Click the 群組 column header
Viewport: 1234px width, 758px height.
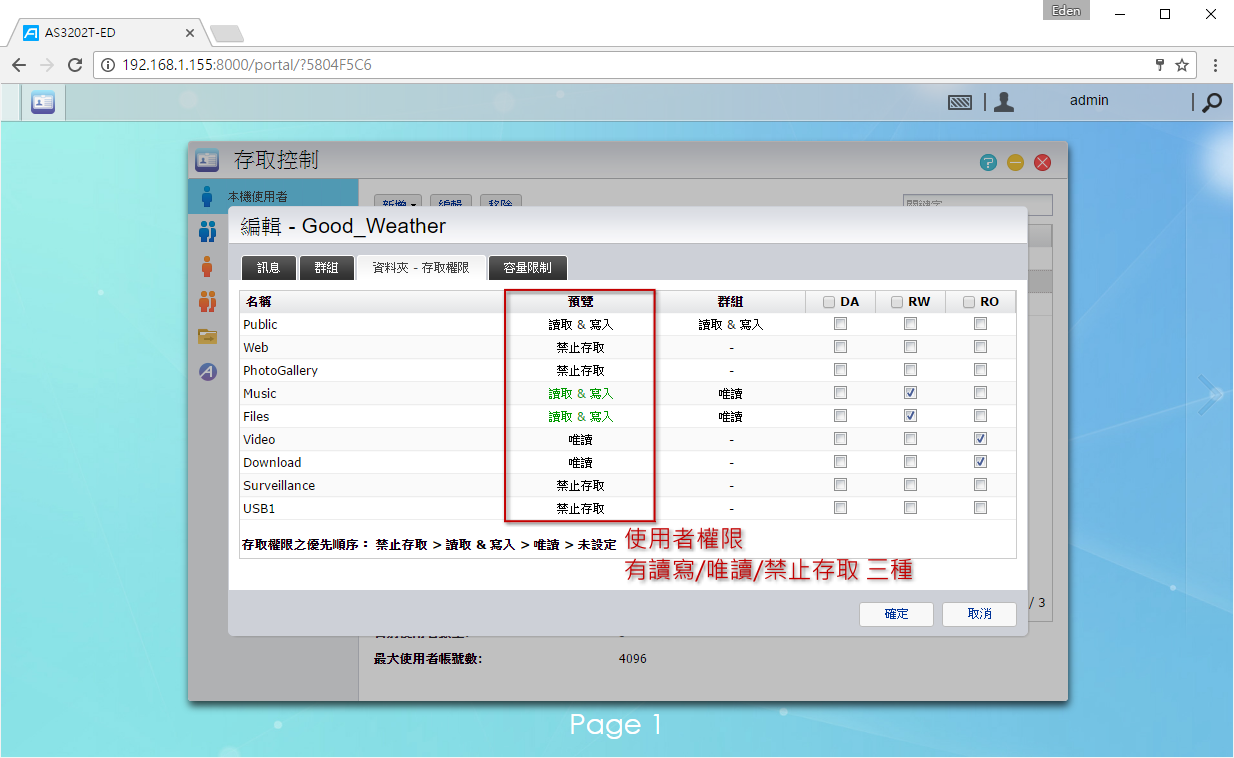(730, 301)
